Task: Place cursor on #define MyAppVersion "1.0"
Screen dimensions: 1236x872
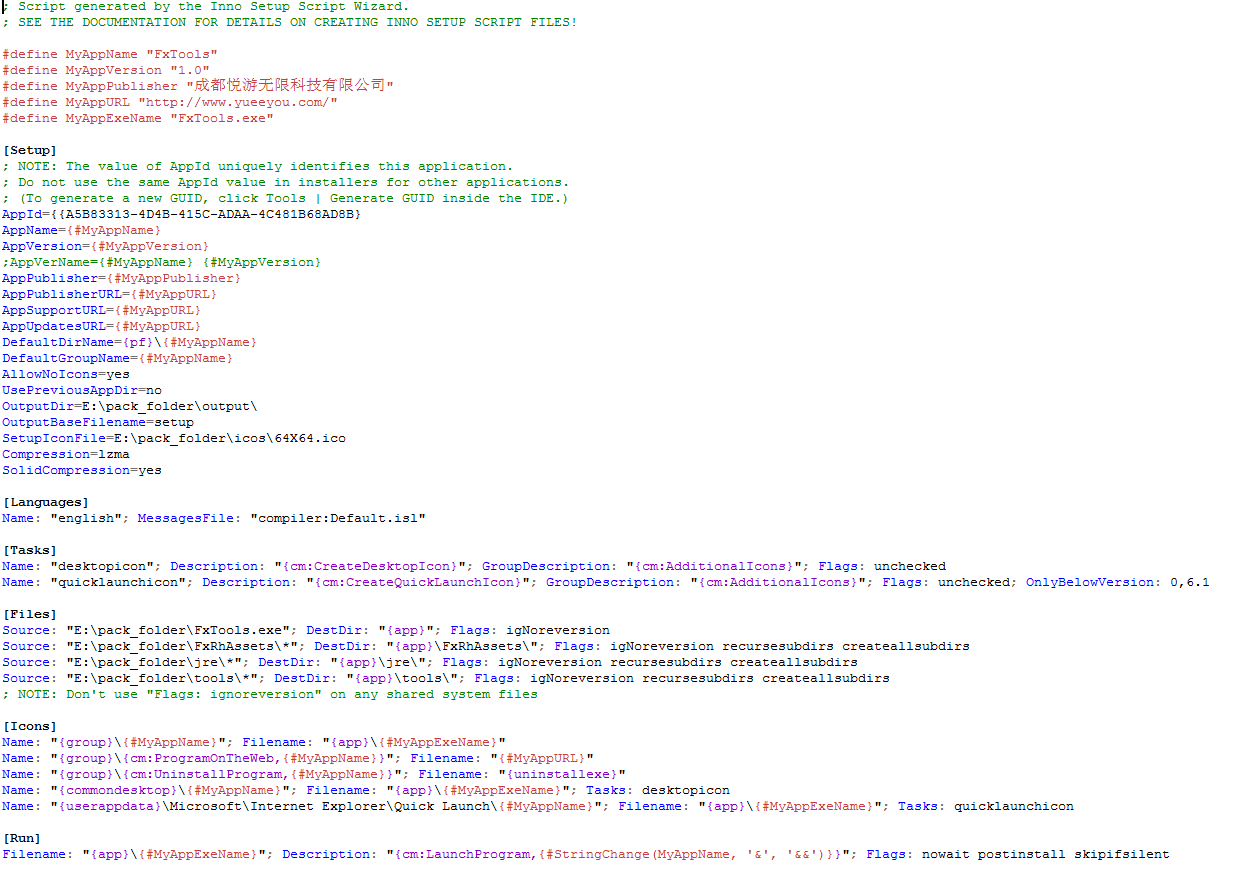Action: [x=106, y=70]
